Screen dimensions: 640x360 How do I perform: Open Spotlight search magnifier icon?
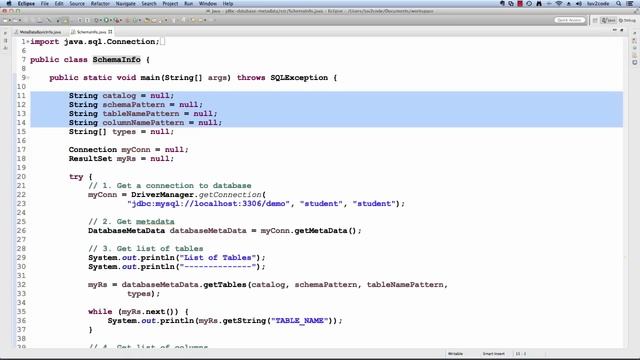pos(619,4)
